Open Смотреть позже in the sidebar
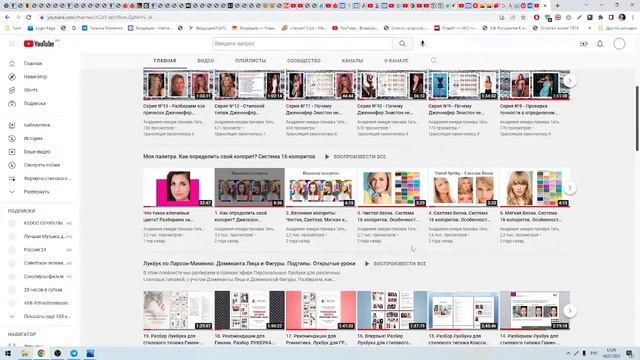The width and height of the screenshot is (640, 360). 42,165
